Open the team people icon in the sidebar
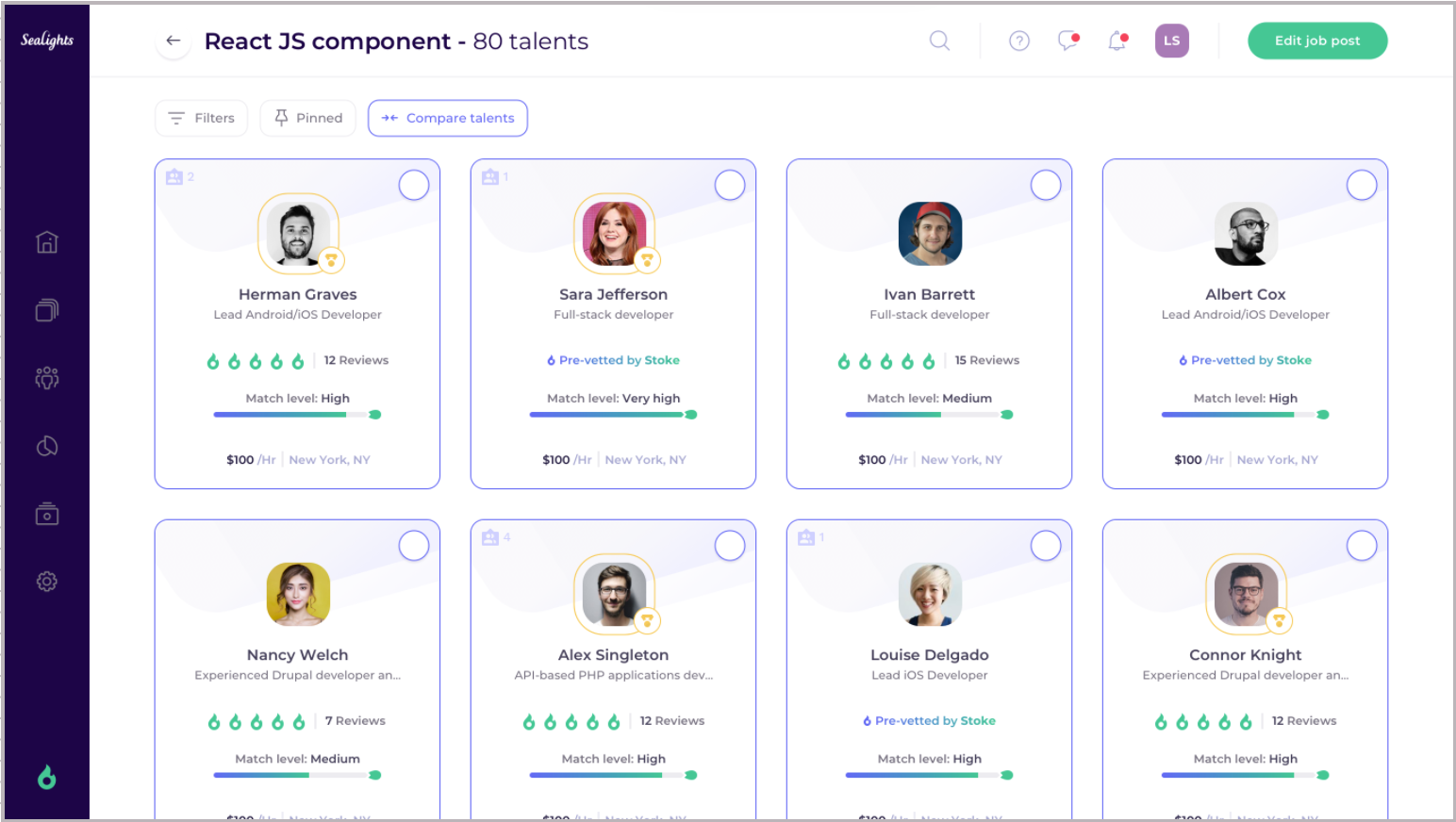1456x822 pixels. [x=47, y=378]
